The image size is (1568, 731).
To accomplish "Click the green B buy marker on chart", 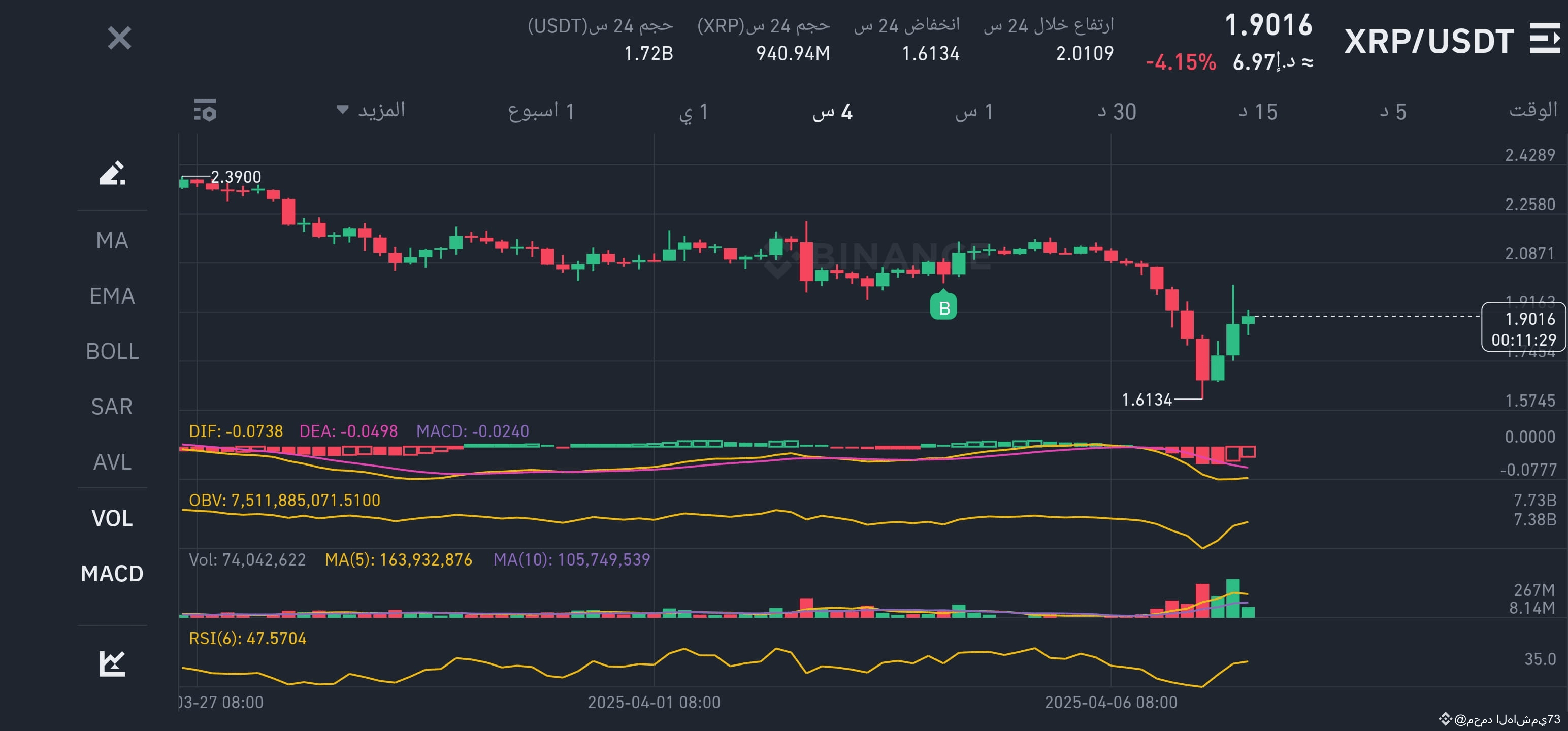I will [943, 307].
